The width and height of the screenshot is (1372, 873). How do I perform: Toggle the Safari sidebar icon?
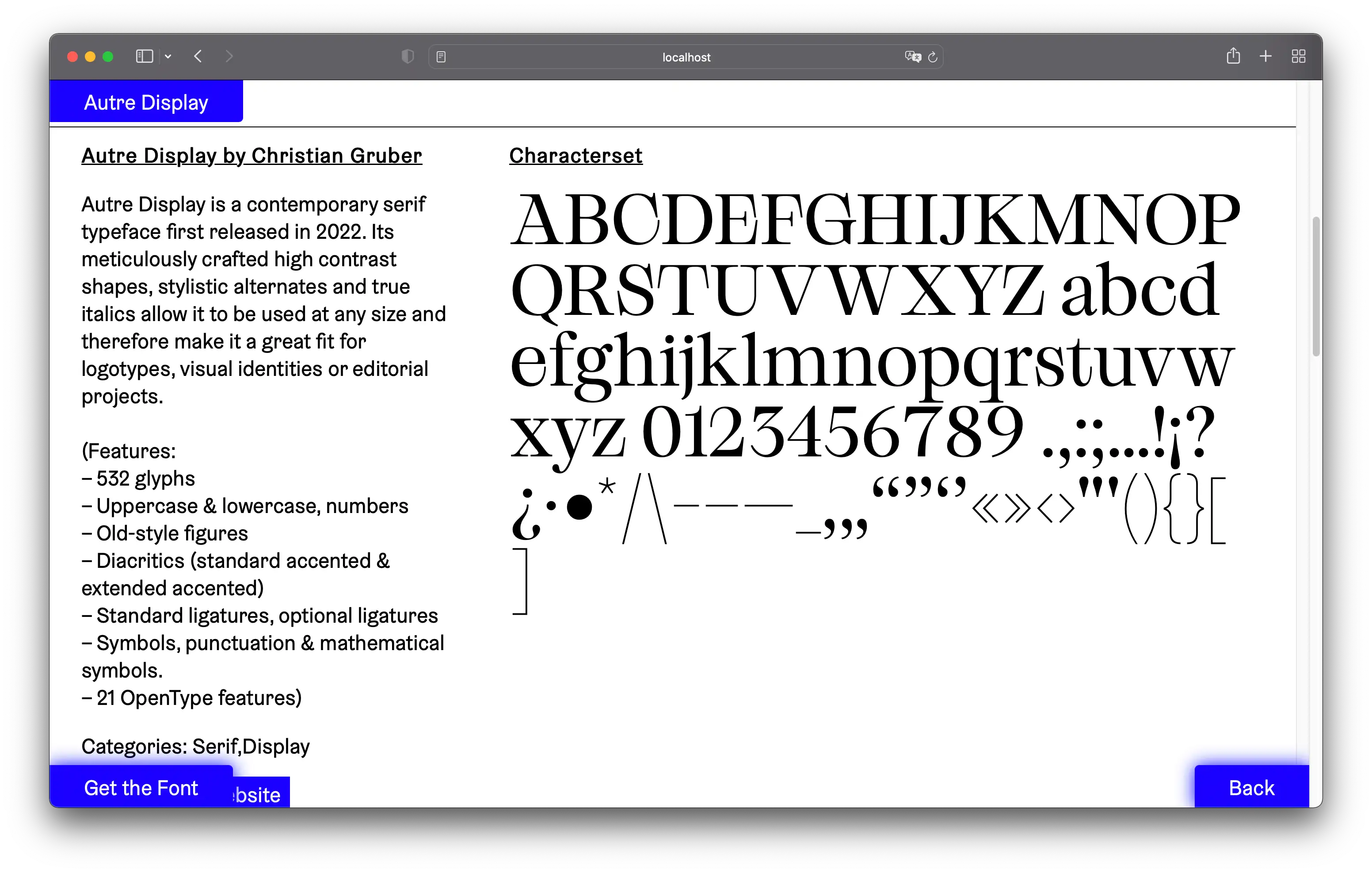click(x=144, y=57)
